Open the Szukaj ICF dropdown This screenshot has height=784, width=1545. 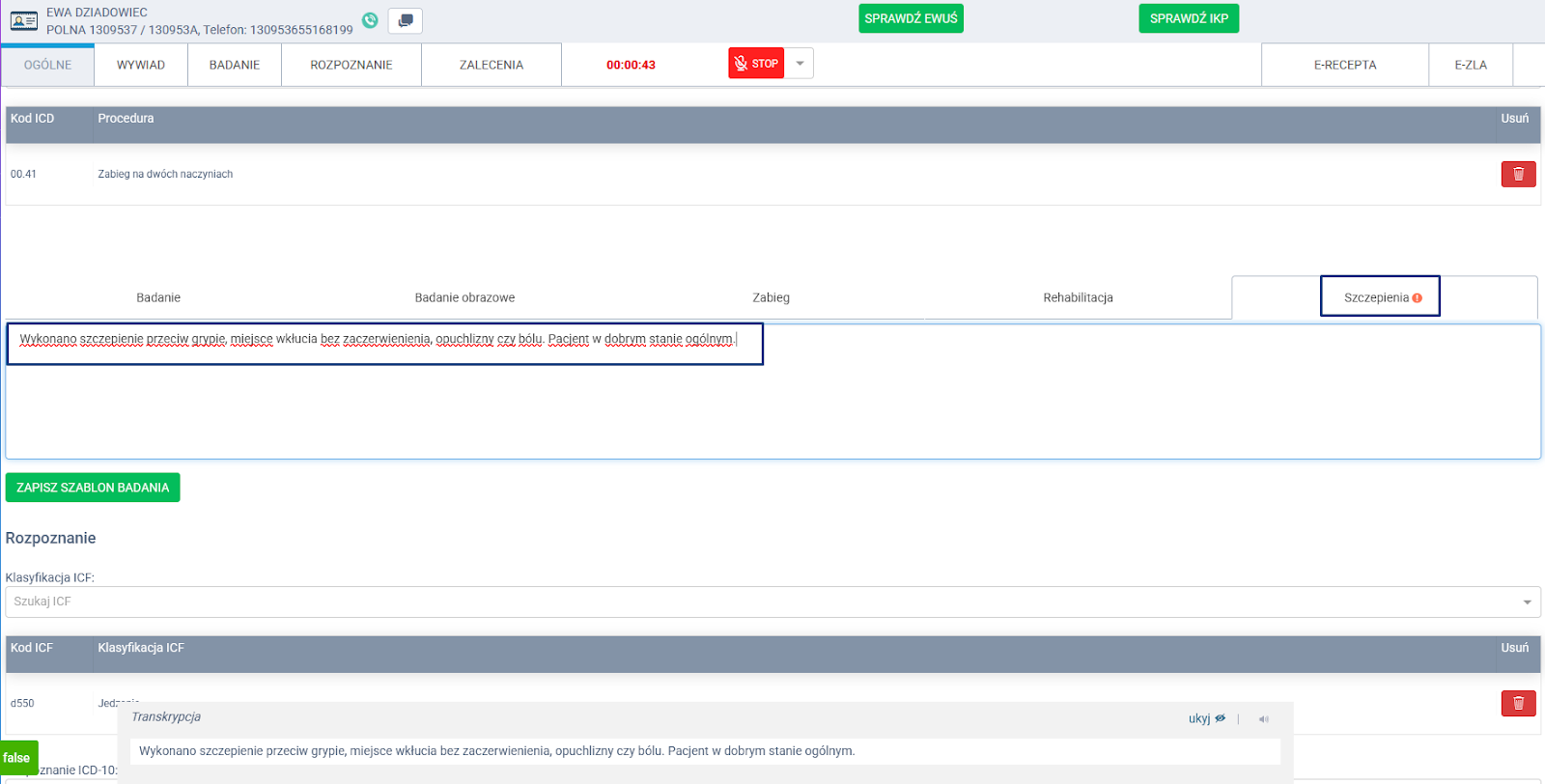click(772, 602)
